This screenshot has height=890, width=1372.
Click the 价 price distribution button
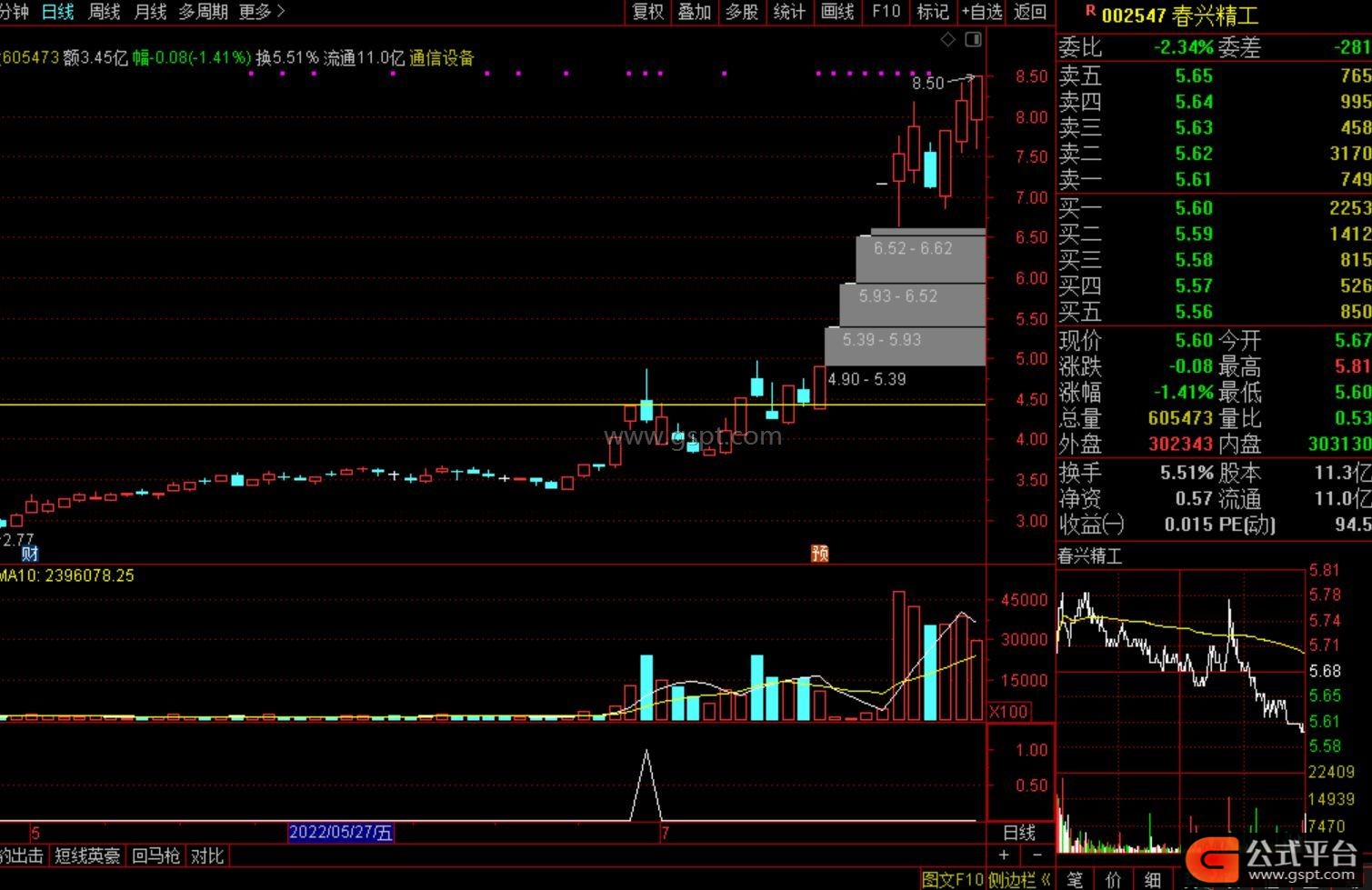pyautogui.click(x=1114, y=879)
